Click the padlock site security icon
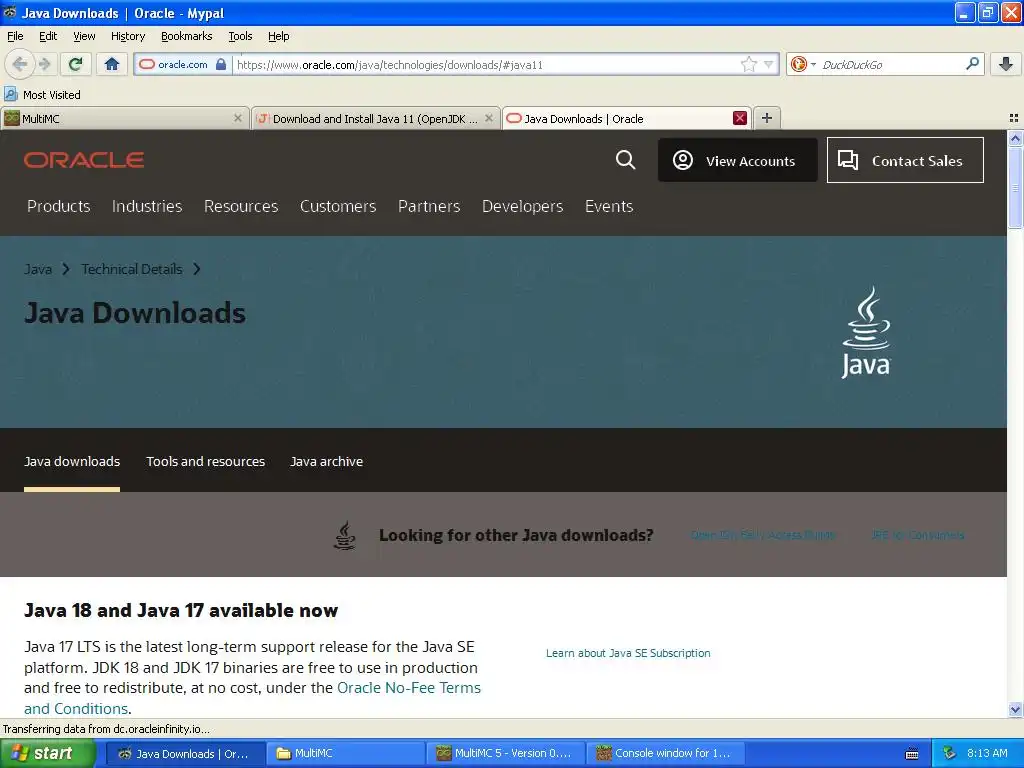Viewport: 1024px width, 768px height. pyautogui.click(x=221, y=64)
